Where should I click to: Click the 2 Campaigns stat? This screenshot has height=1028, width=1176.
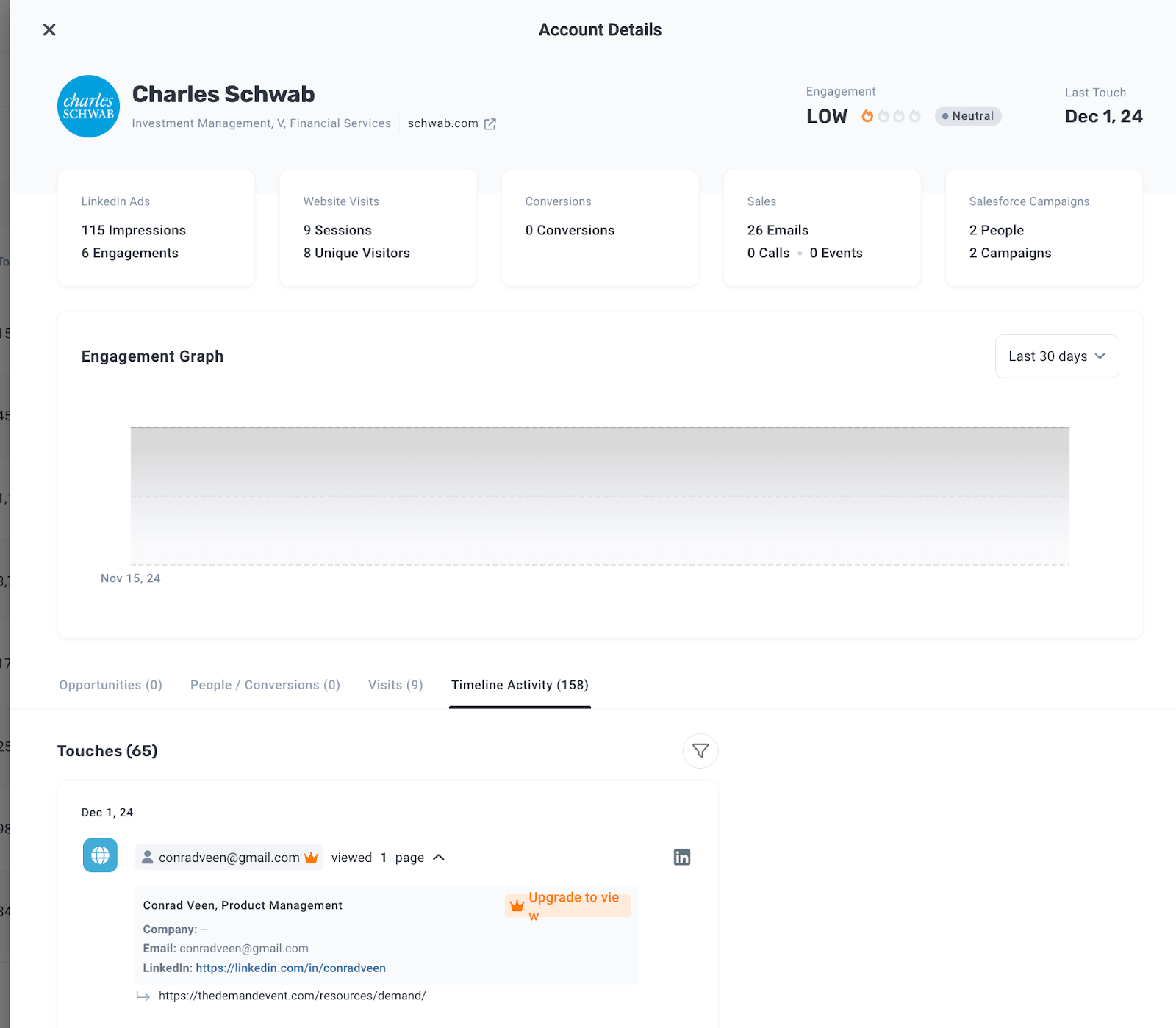[1011, 253]
